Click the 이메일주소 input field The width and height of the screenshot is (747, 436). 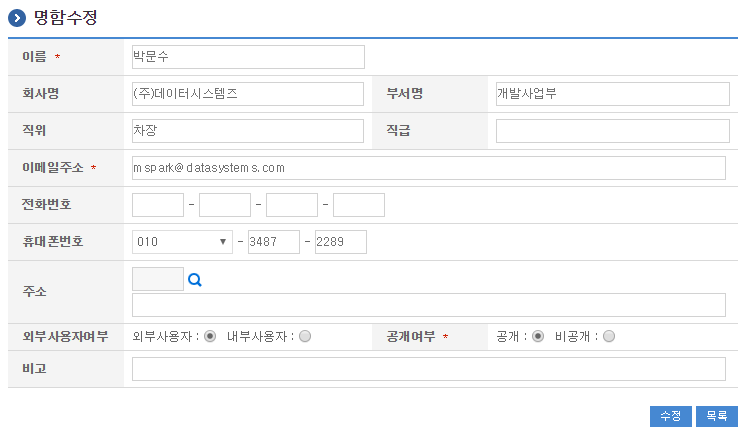pyautogui.click(x=428, y=168)
